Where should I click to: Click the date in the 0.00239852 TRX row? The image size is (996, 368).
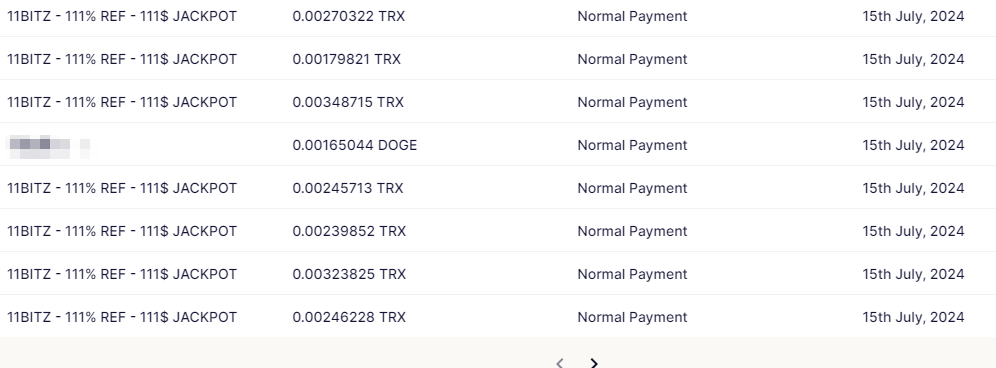coord(913,231)
